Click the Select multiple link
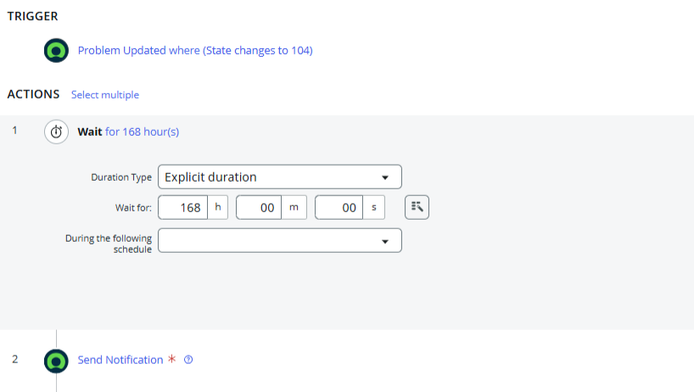694x392 pixels. pos(105,95)
